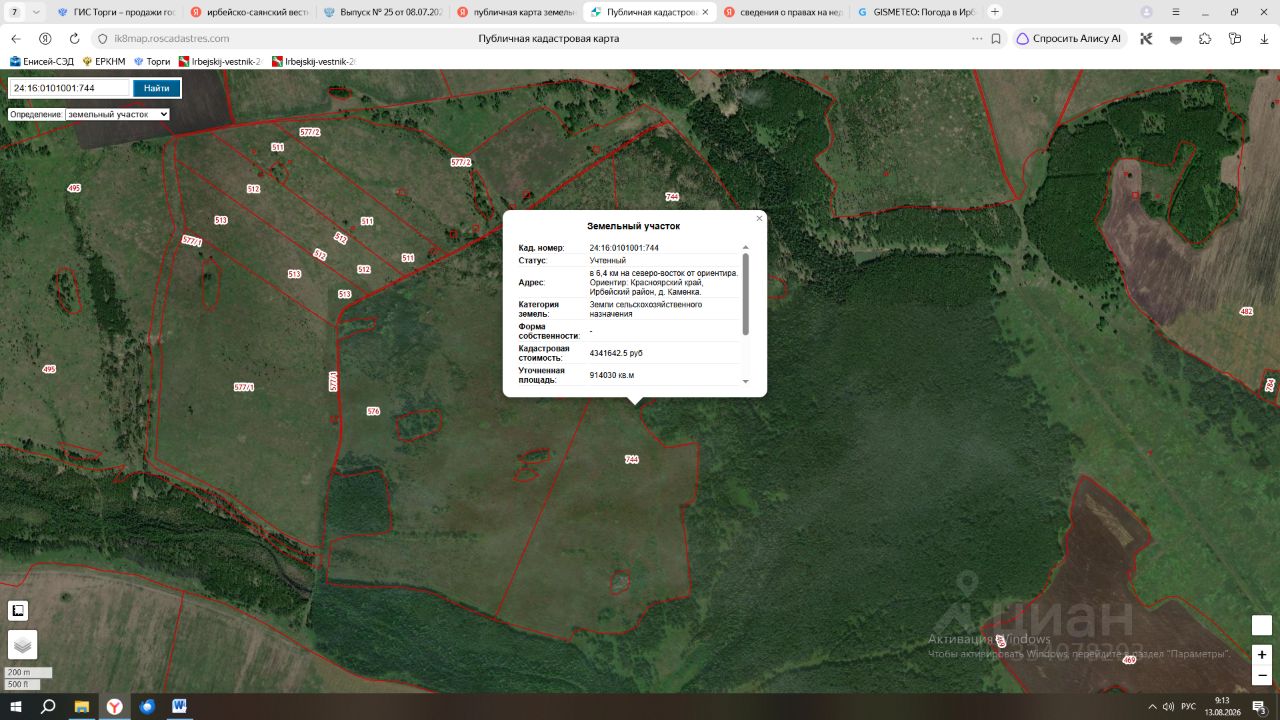This screenshot has height=720, width=1280.
Task: Open the browser downloads icon
Action: 1265,38
